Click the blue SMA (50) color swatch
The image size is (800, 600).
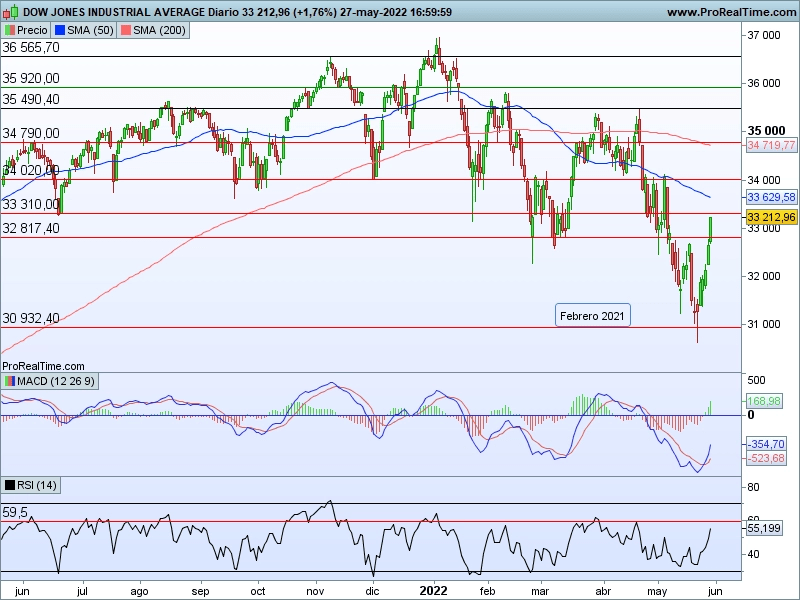pos(60,30)
